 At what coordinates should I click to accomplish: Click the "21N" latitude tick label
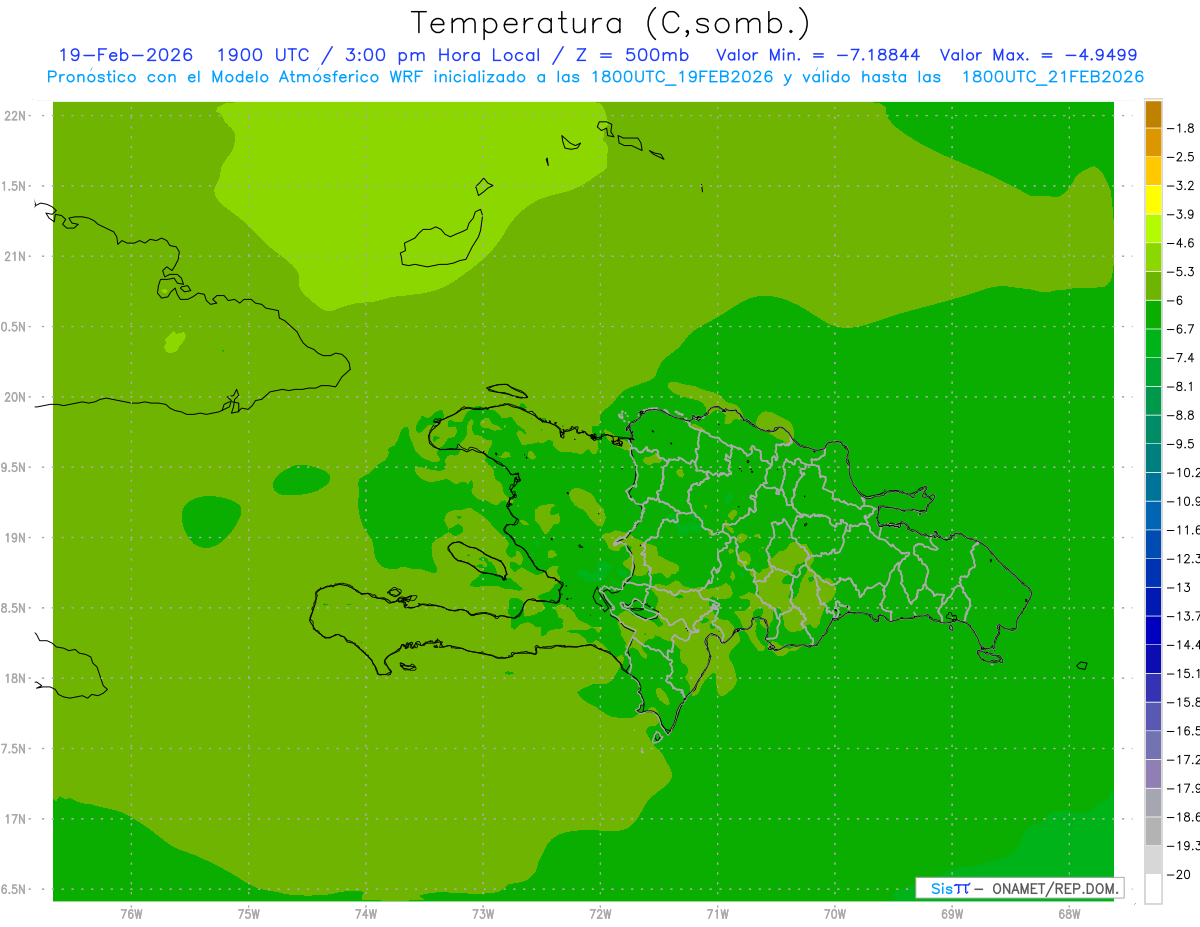16,257
